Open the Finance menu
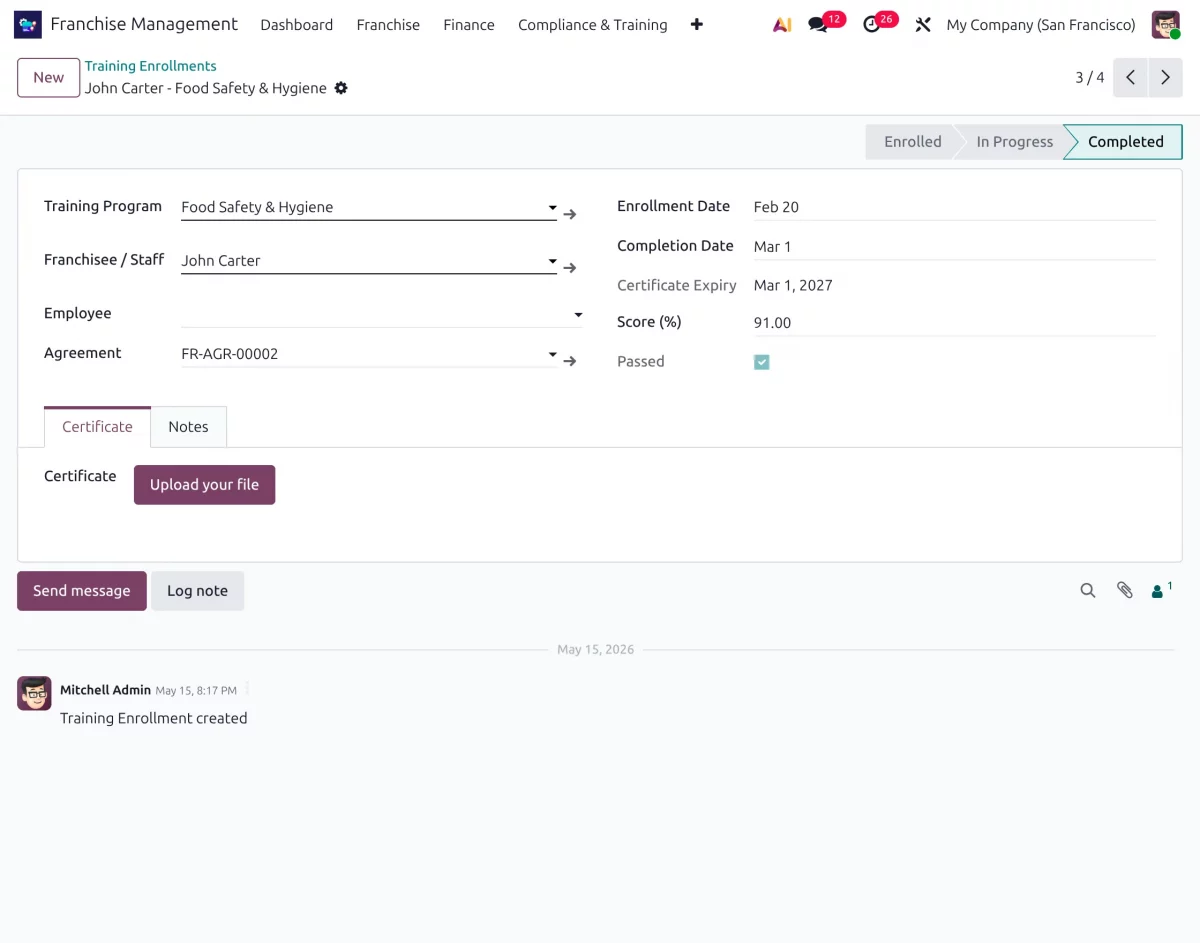This screenshot has height=943, width=1200. click(469, 25)
